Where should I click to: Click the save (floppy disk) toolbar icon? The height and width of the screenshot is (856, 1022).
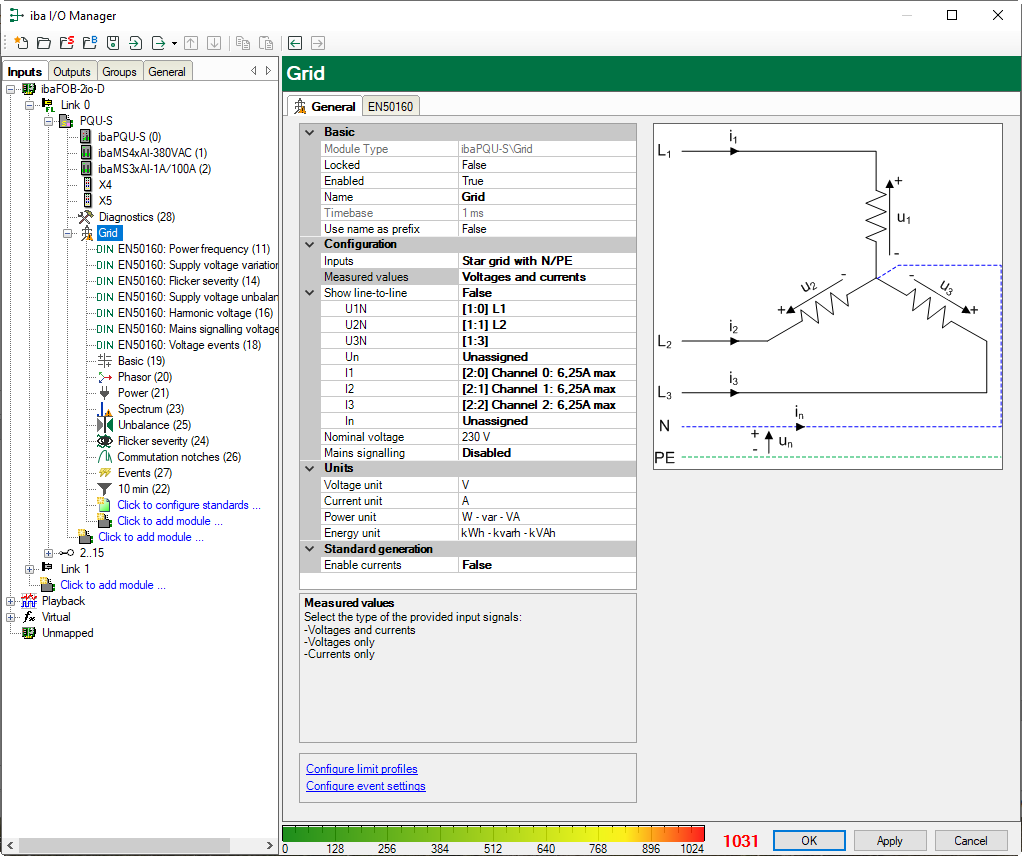tap(113, 43)
